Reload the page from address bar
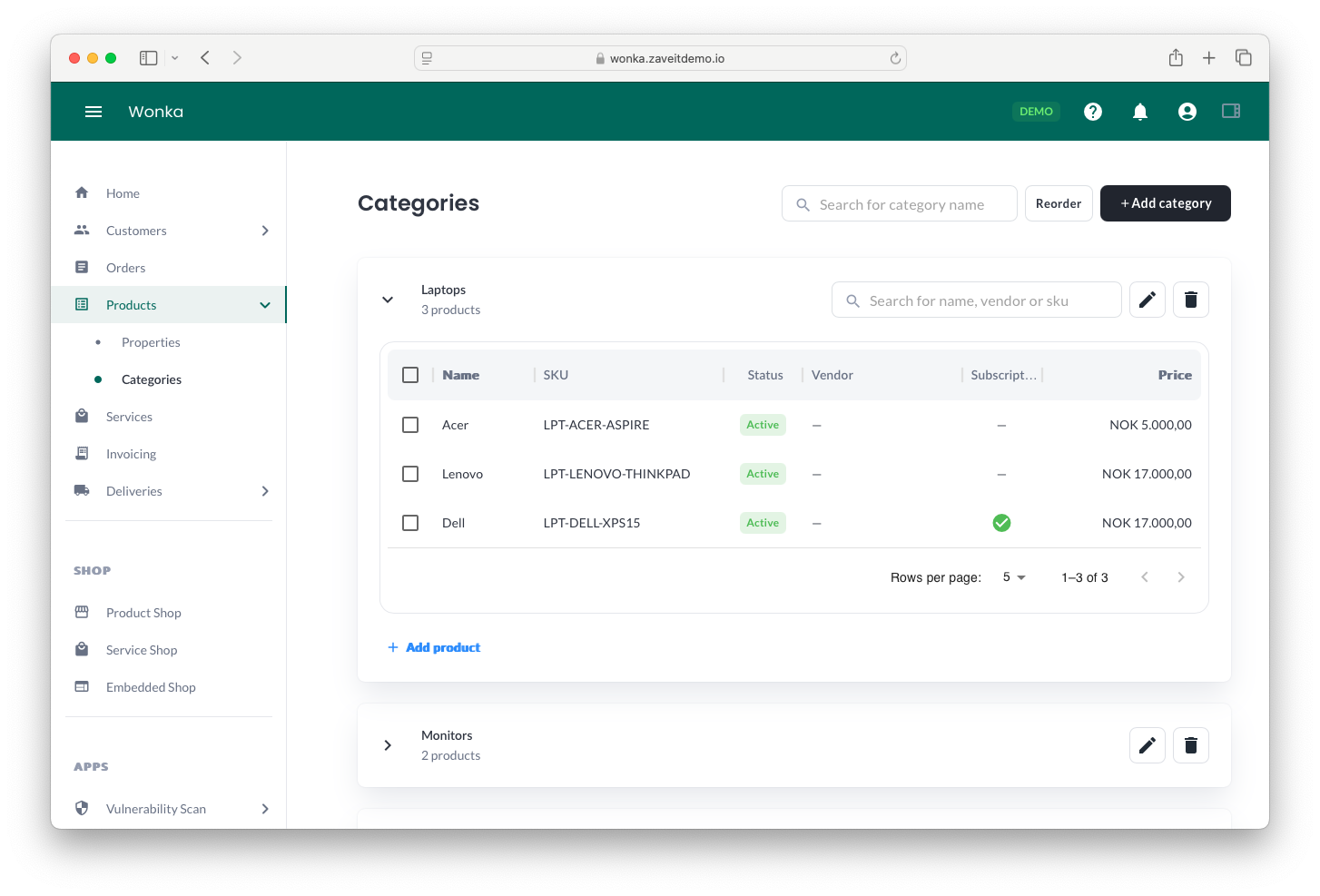The width and height of the screenshot is (1320, 896). 895,58
